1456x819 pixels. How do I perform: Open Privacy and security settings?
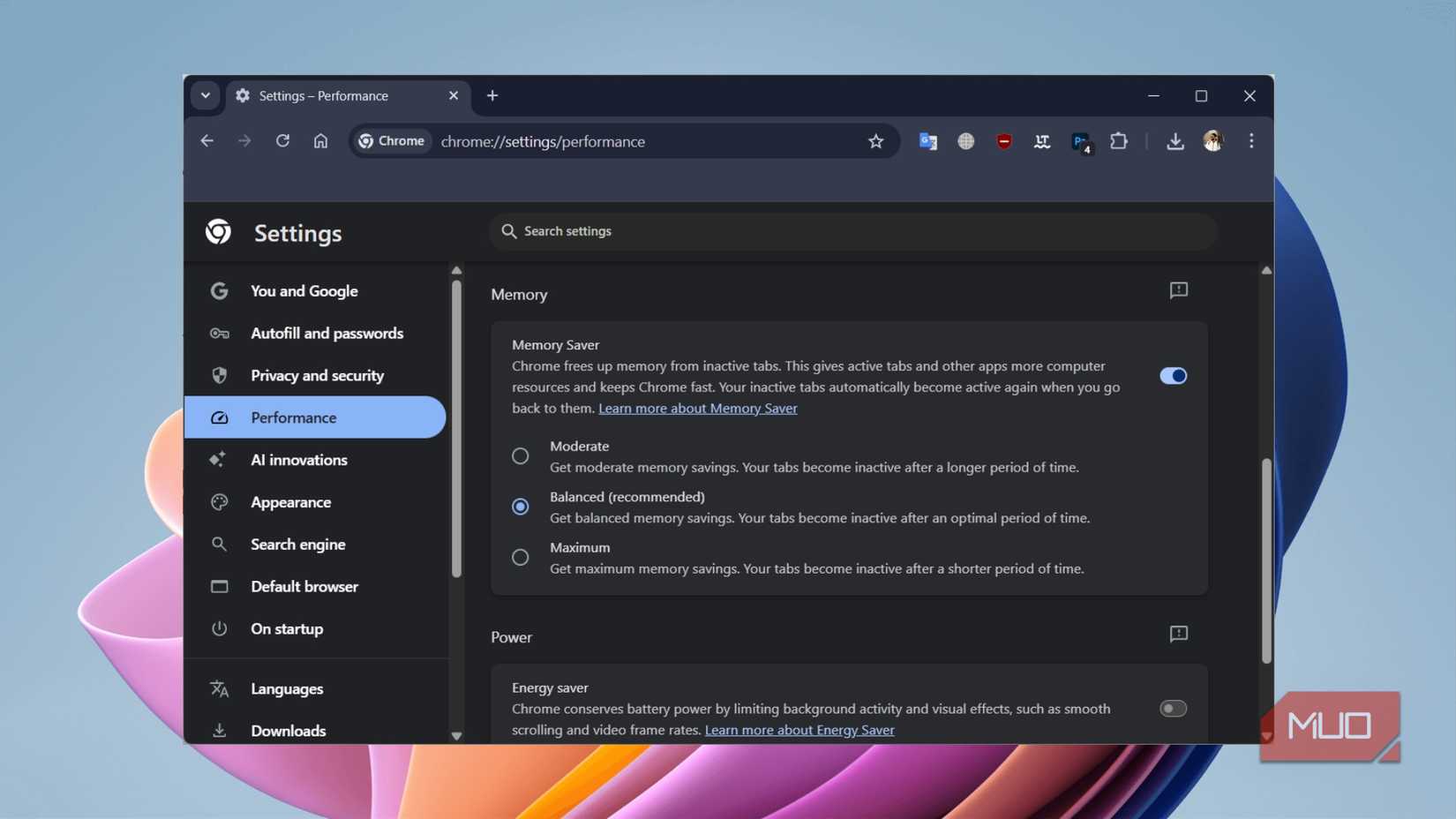click(x=317, y=375)
